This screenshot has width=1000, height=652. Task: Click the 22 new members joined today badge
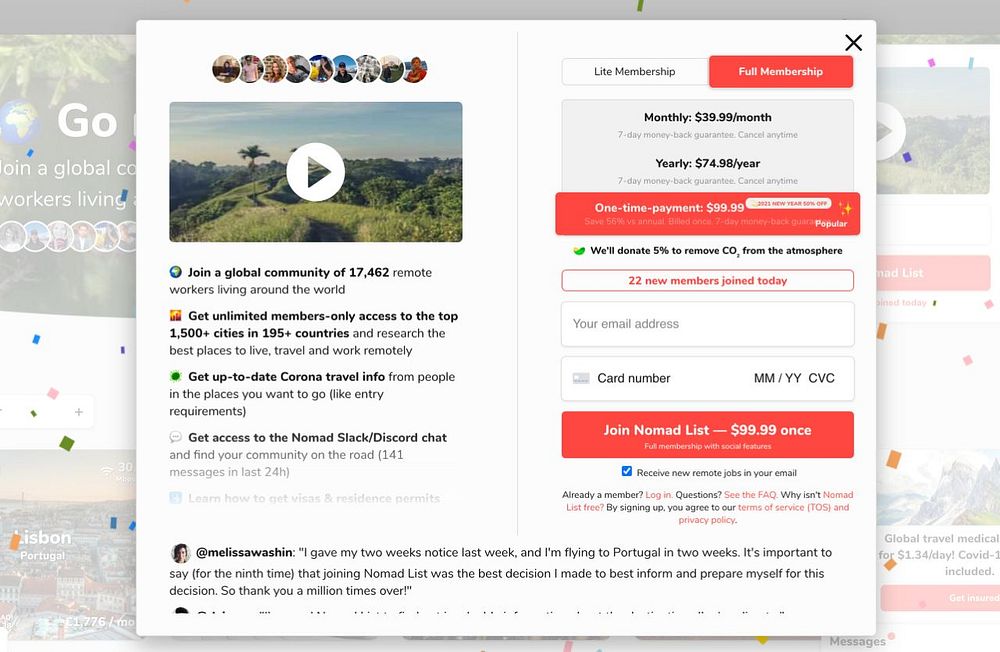707,281
